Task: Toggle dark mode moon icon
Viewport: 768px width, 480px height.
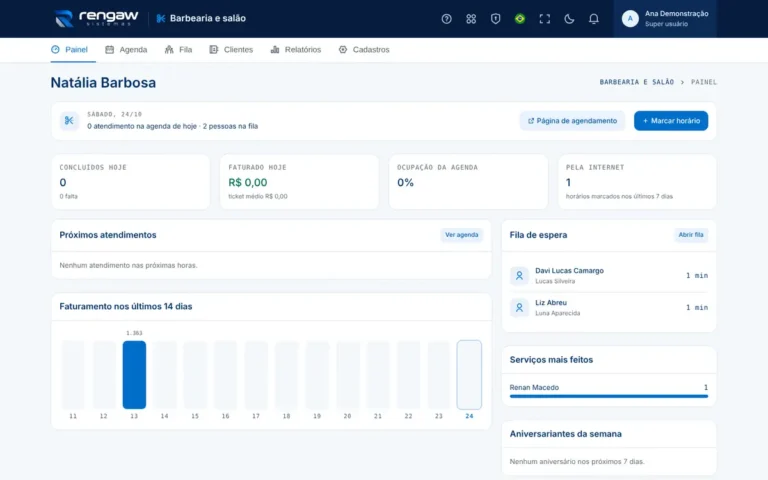Action: (x=569, y=19)
